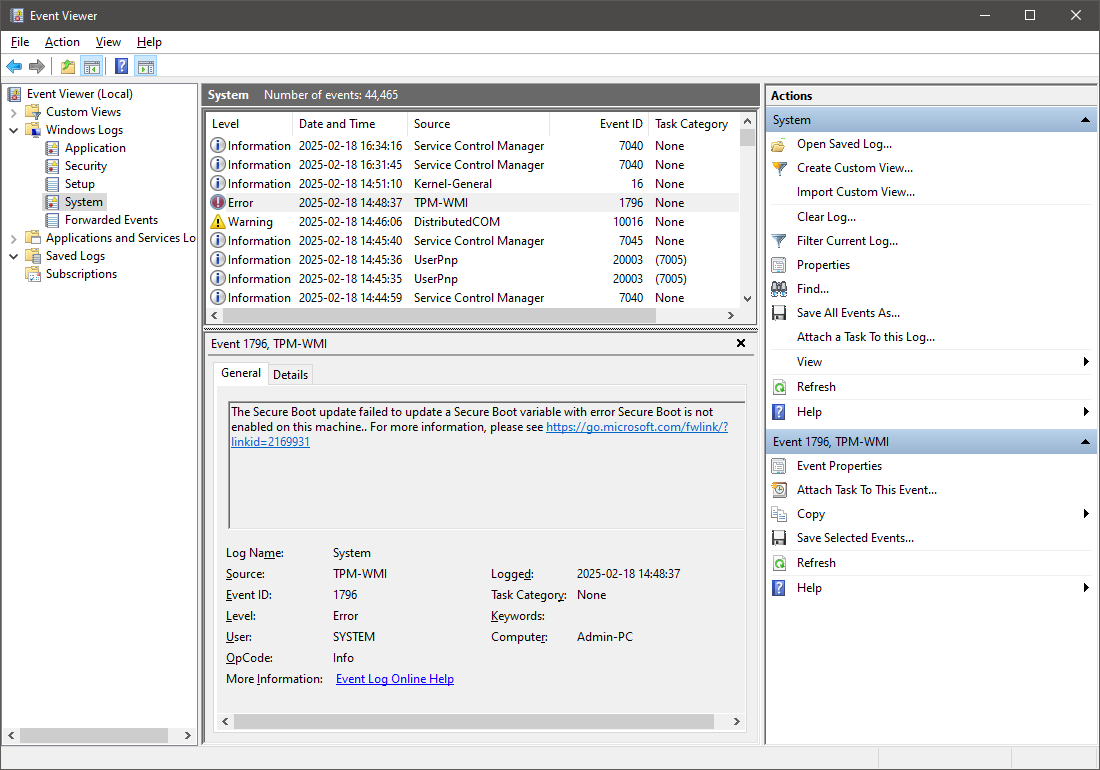Click the Save All Events As disk icon
The width and height of the screenshot is (1100, 770).
point(779,313)
